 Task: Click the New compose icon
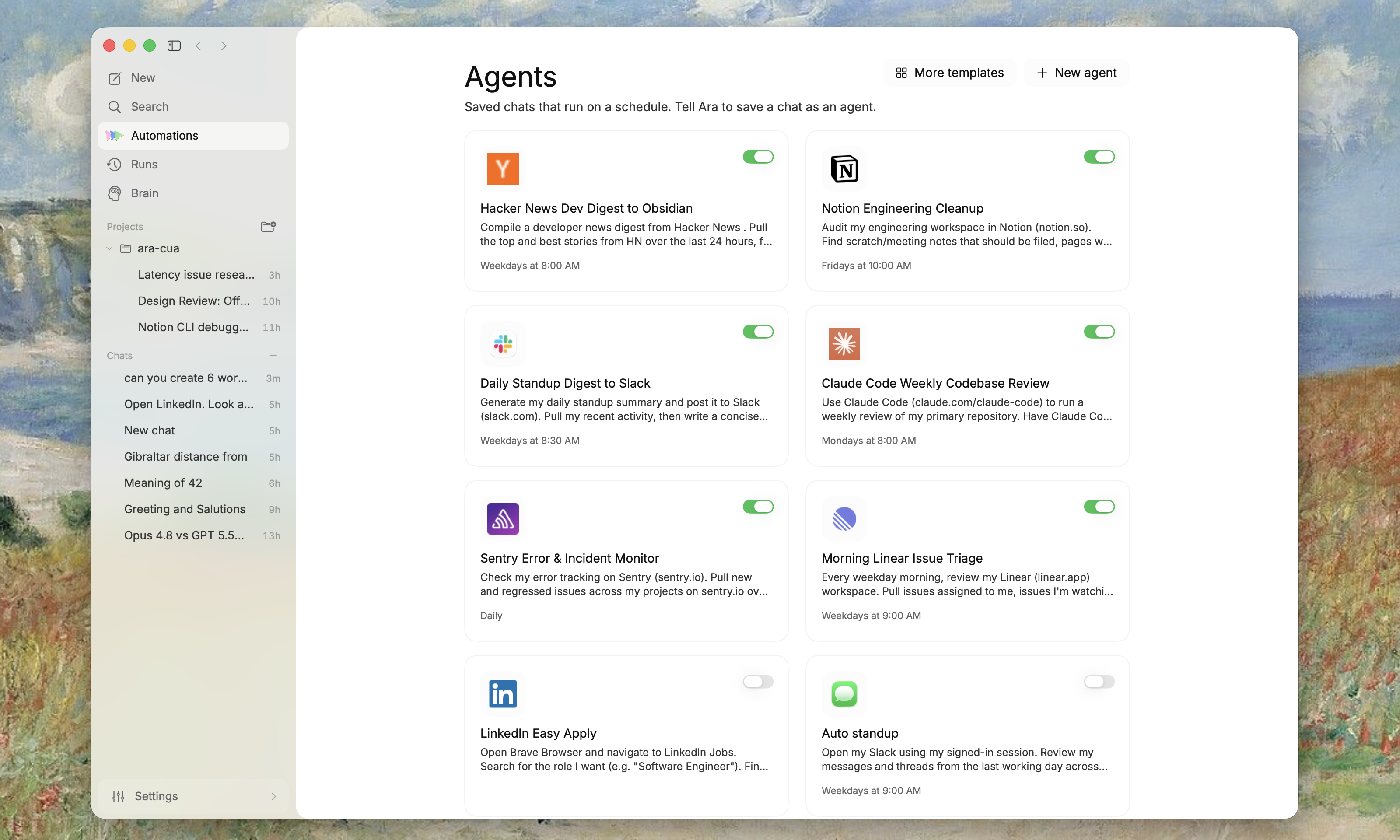(x=115, y=78)
